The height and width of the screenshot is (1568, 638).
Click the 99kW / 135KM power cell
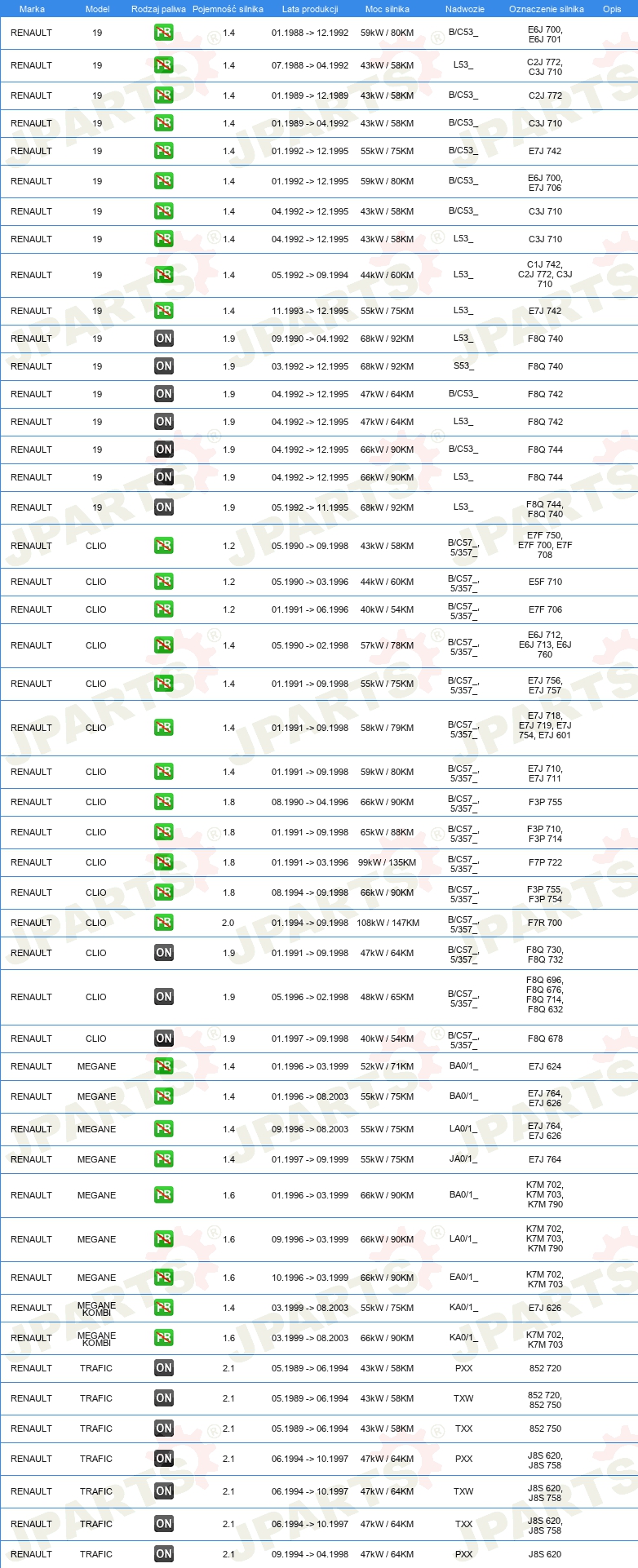point(388,862)
